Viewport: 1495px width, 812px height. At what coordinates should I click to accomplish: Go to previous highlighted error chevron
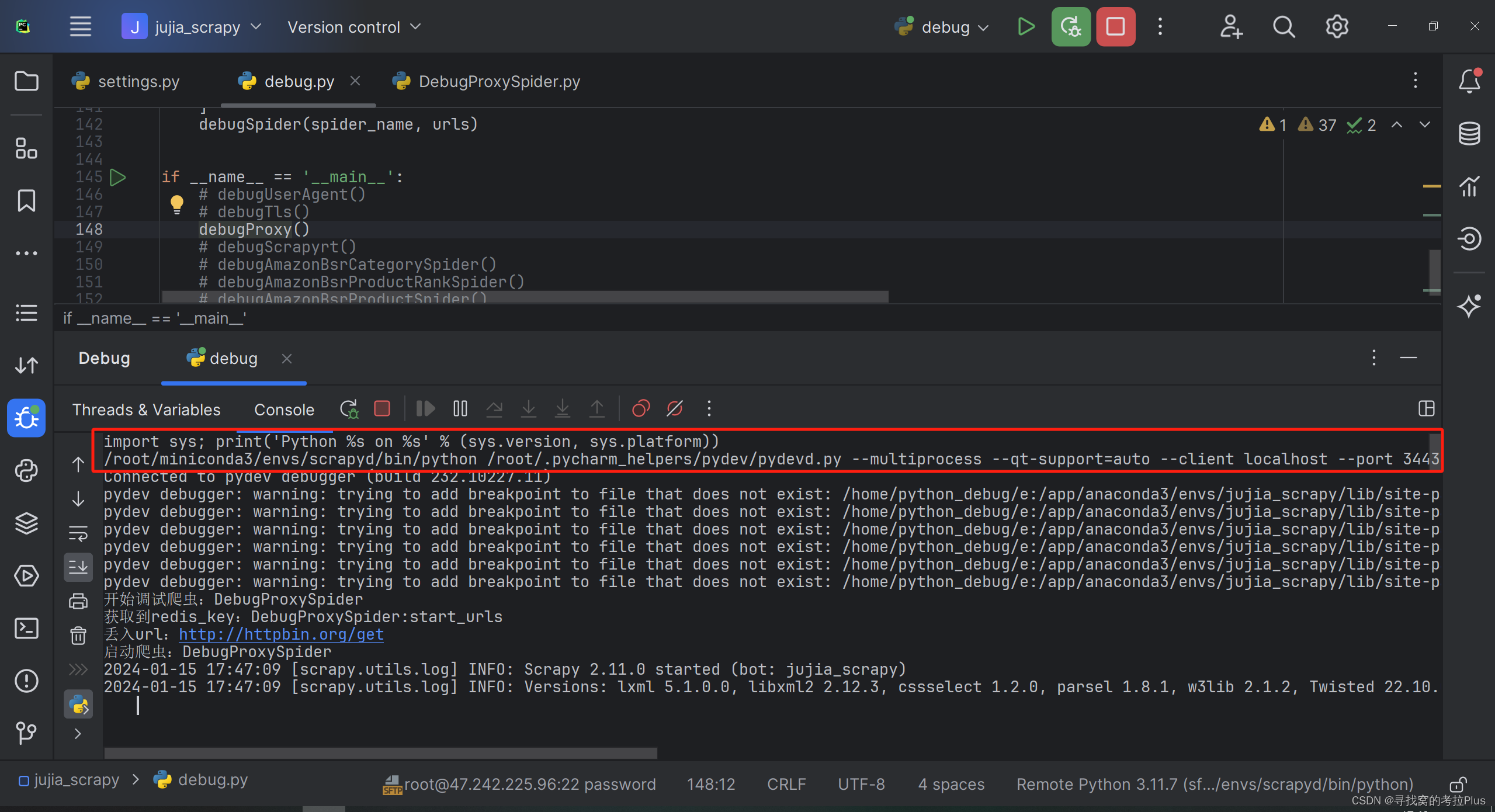coord(1396,124)
